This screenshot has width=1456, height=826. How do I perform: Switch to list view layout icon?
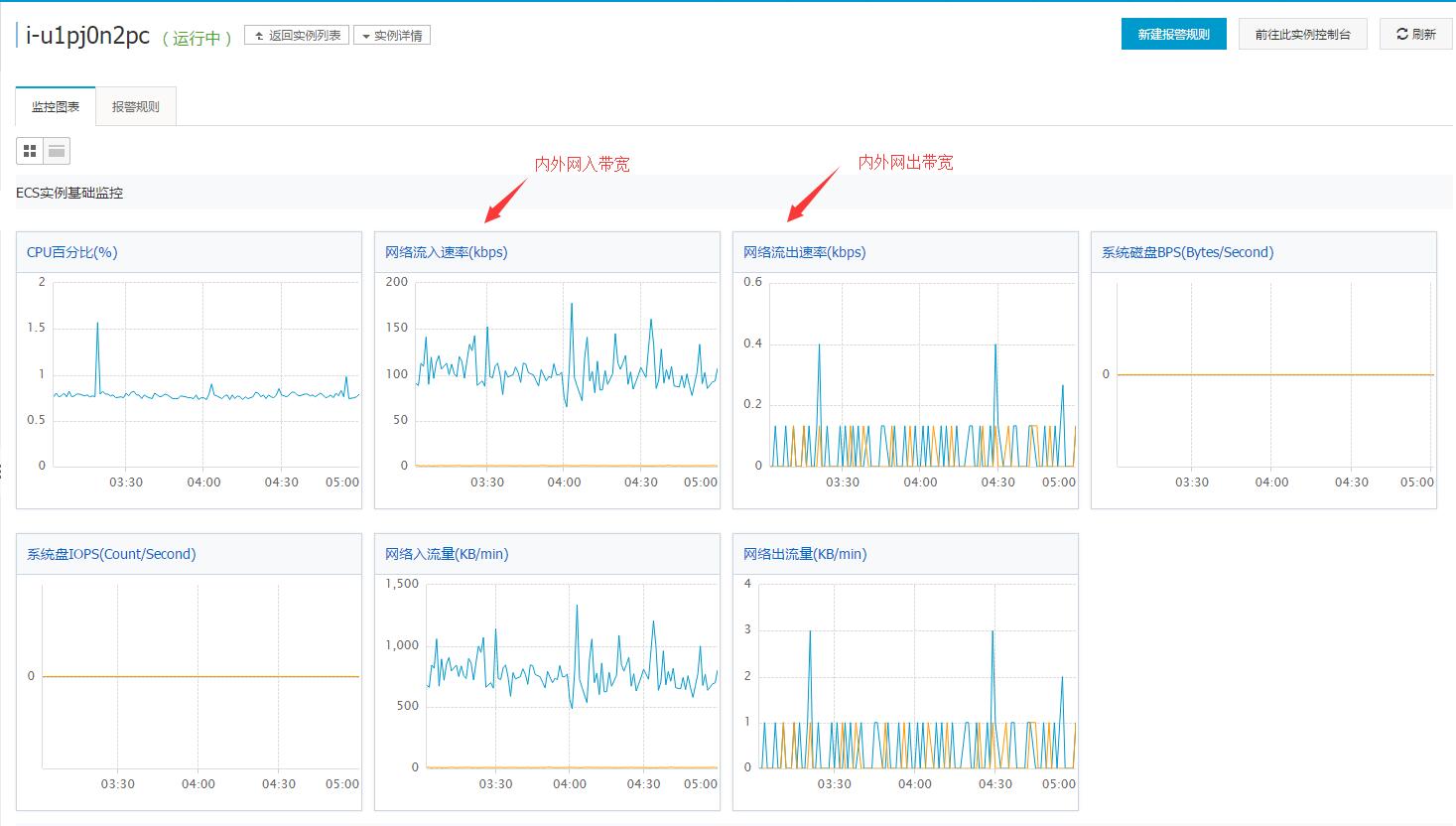click(57, 151)
